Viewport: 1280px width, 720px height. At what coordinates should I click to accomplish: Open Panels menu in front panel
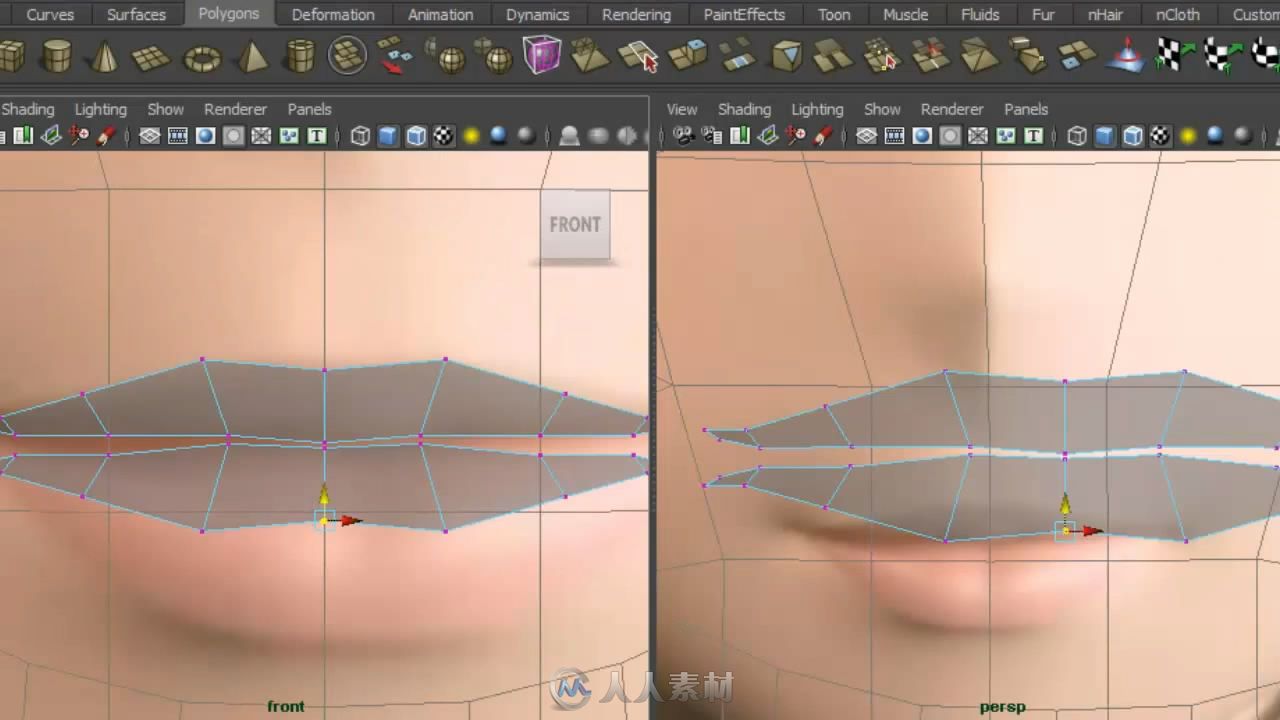310,109
